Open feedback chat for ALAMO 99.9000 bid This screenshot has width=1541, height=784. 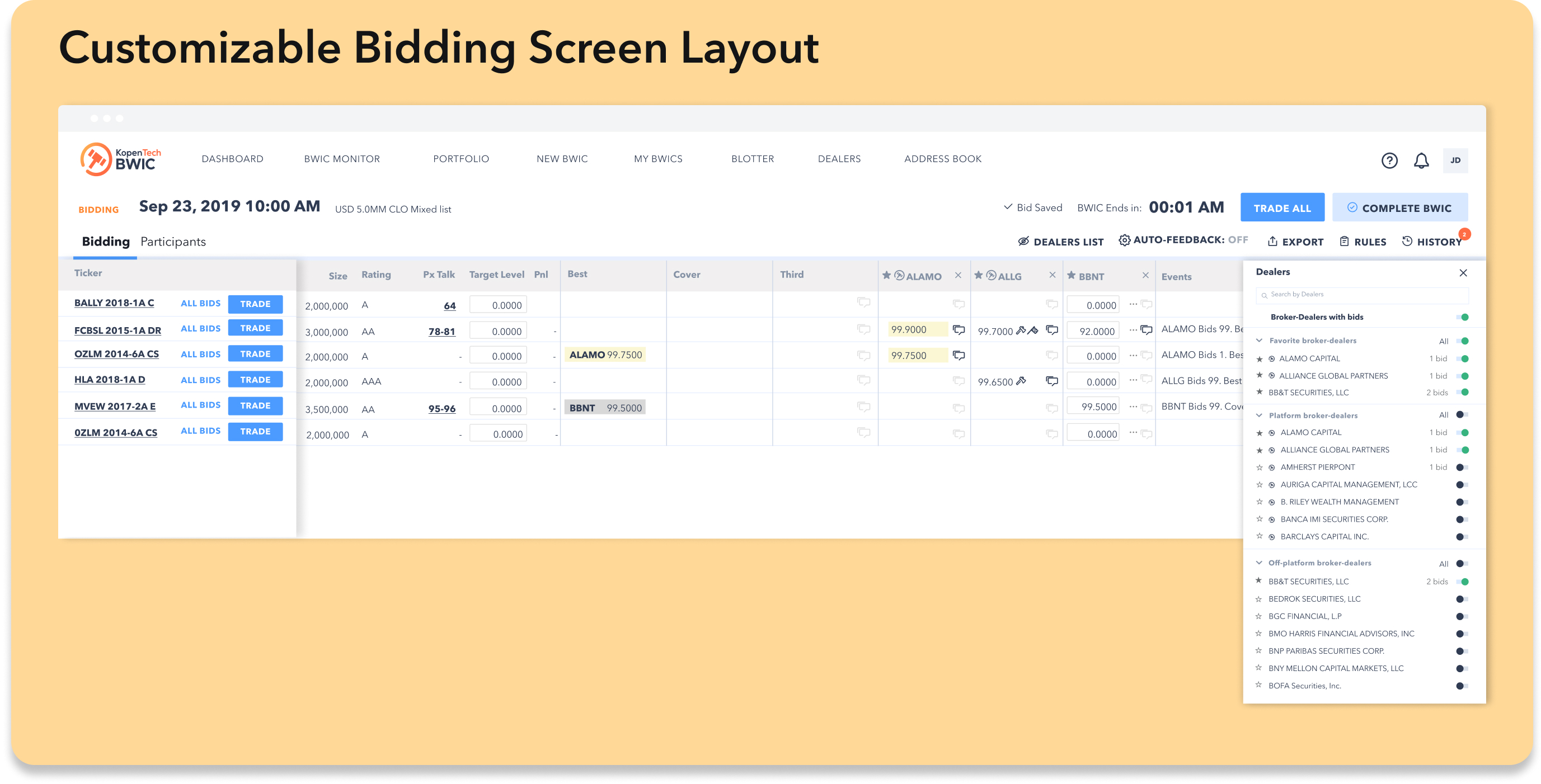point(959,329)
